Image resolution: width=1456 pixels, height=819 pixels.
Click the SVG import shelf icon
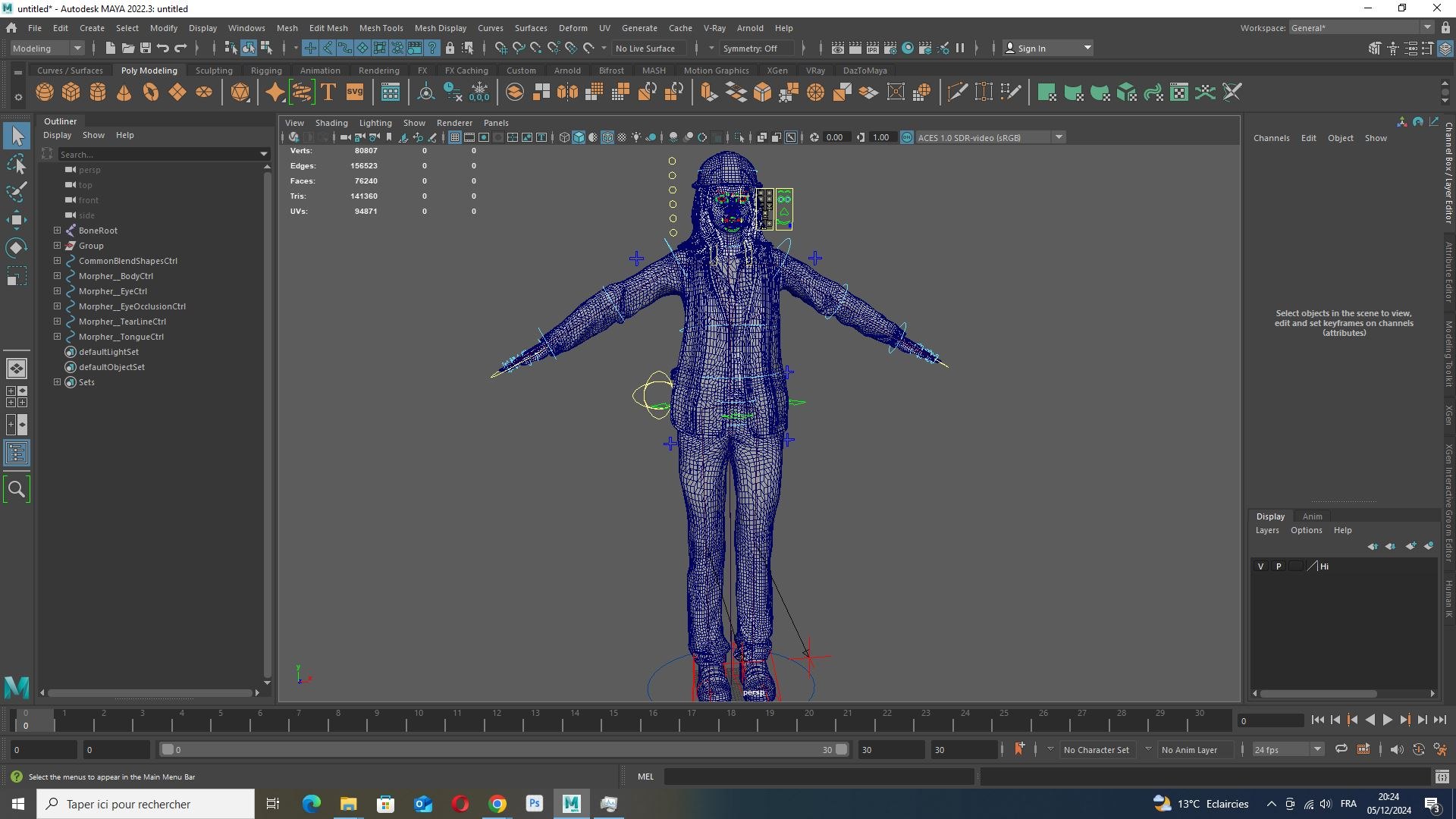pyautogui.click(x=355, y=93)
